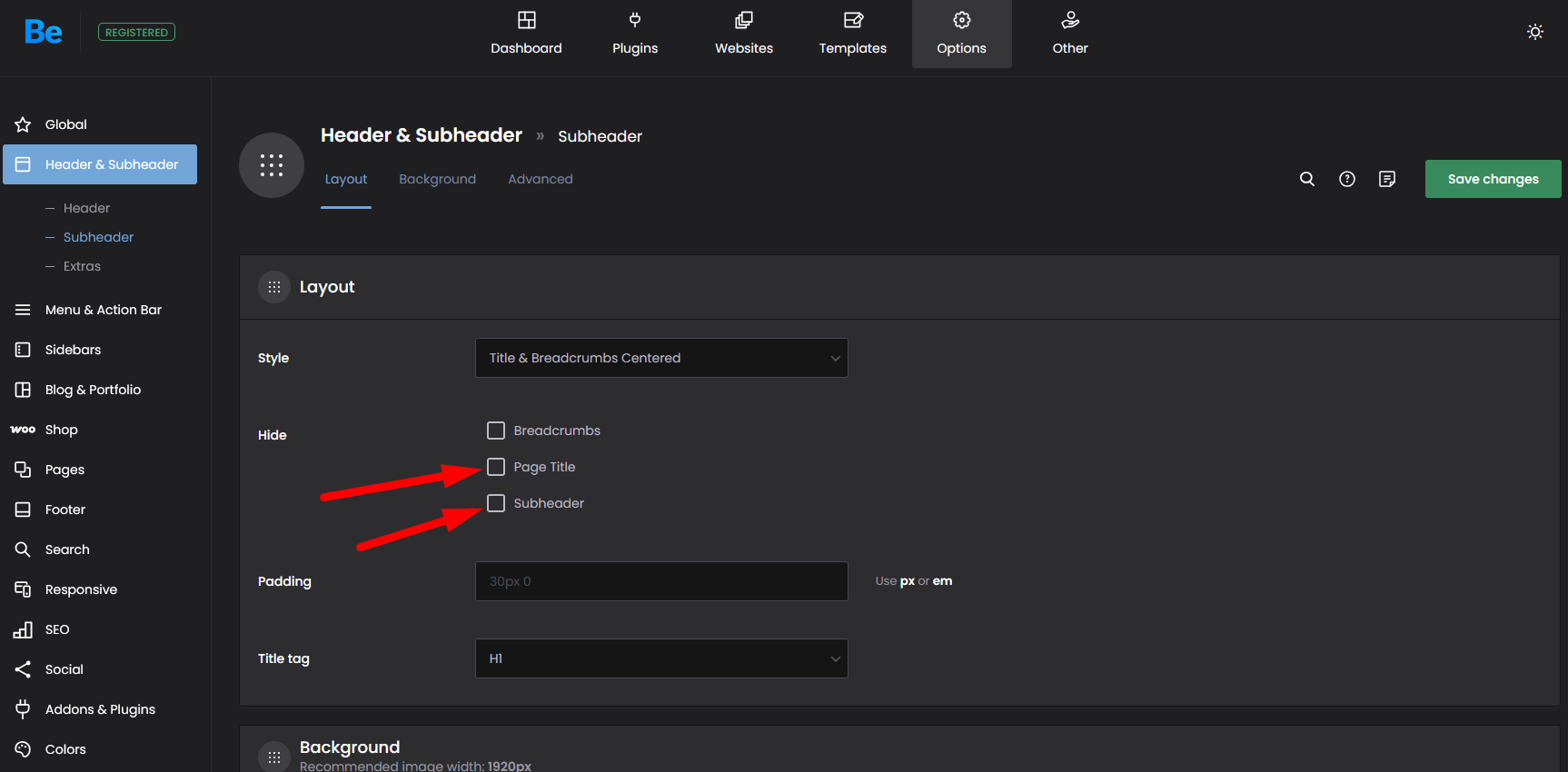Click the notes icon near Save changes
This screenshot has height=772, width=1568.
(1386, 179)
